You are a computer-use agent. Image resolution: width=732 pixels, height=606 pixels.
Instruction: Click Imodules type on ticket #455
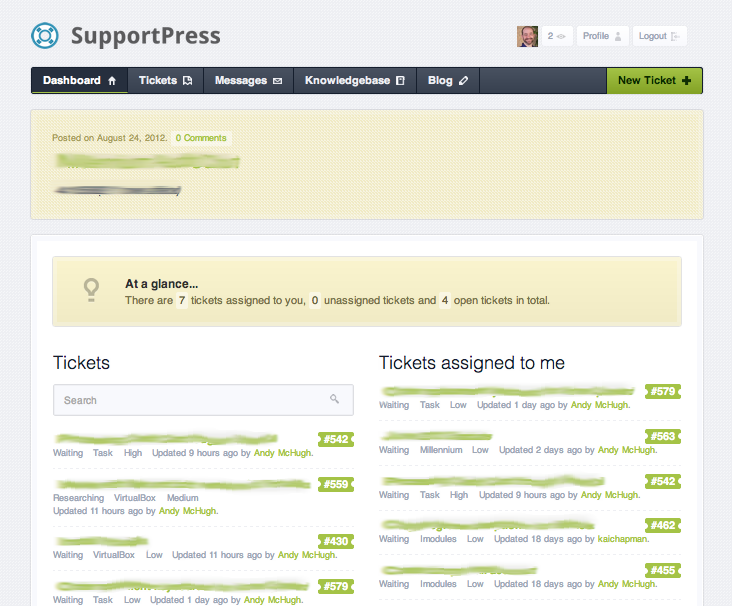coord(438,584)
